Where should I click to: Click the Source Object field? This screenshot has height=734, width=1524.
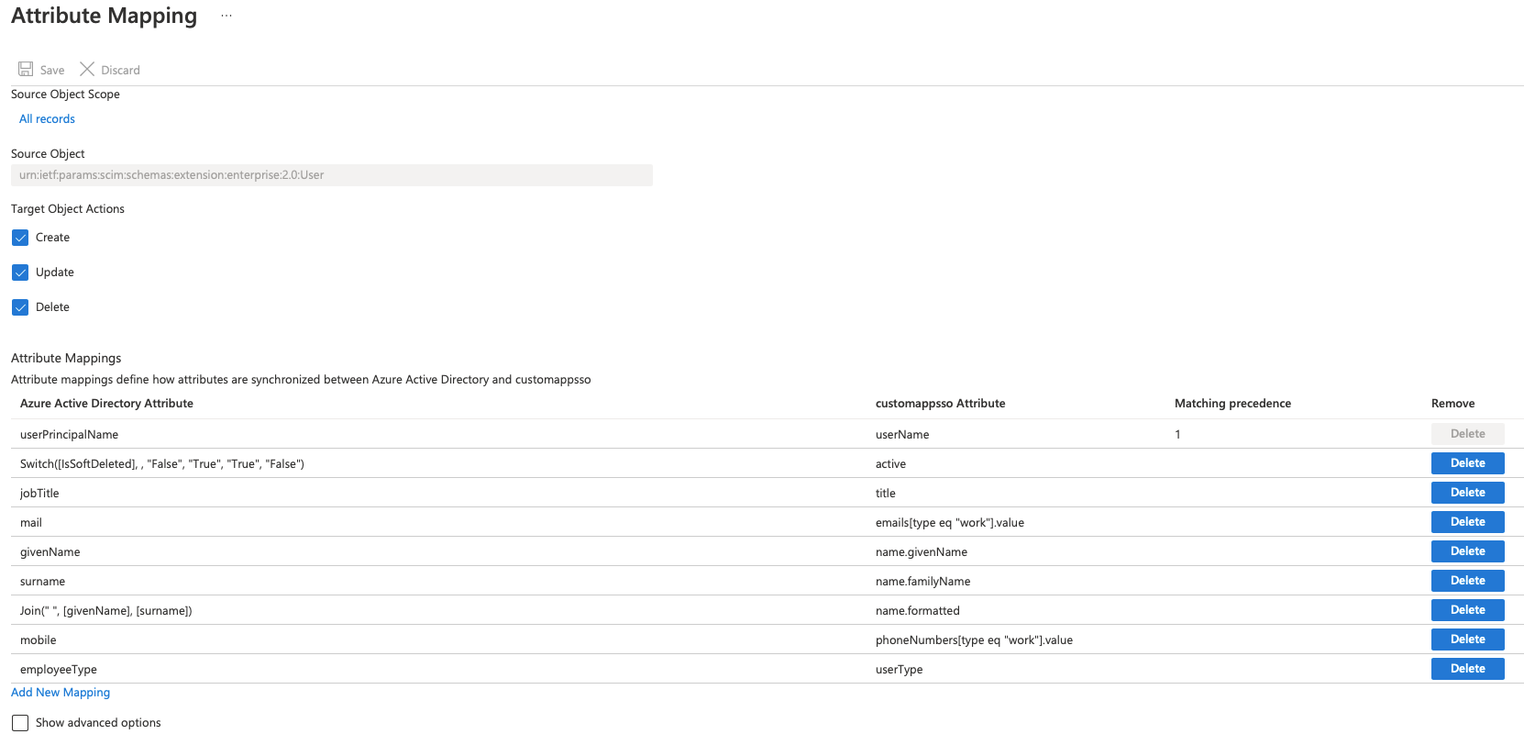332,175
